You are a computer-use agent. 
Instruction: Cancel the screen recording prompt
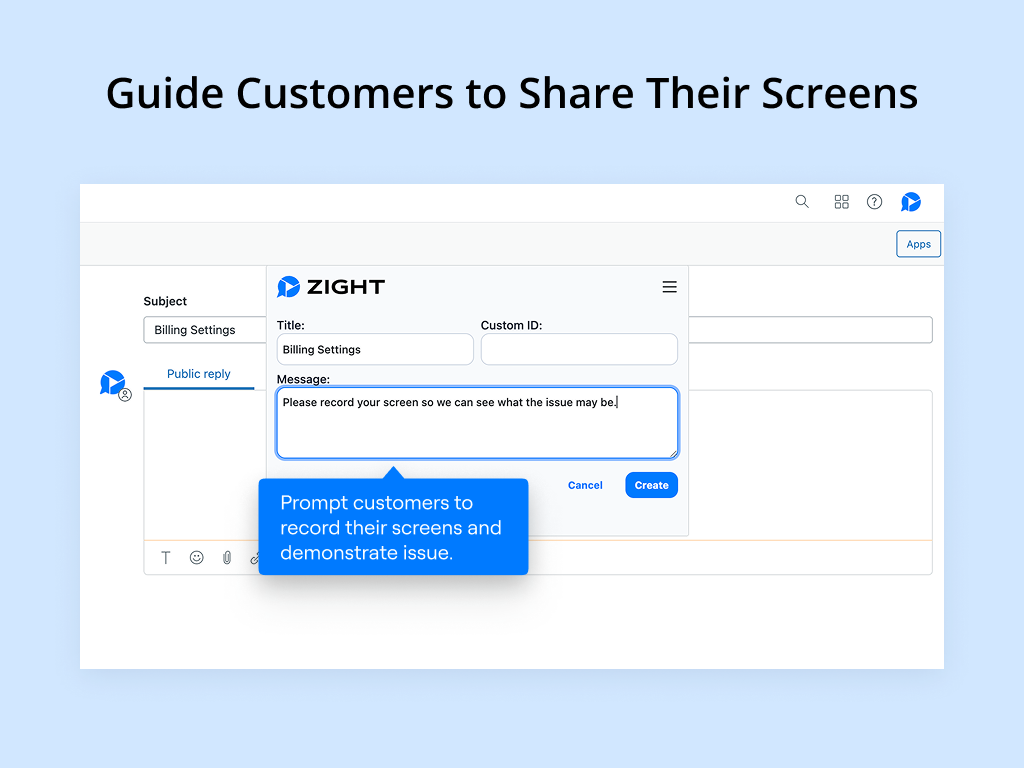[x=585, y=484]
